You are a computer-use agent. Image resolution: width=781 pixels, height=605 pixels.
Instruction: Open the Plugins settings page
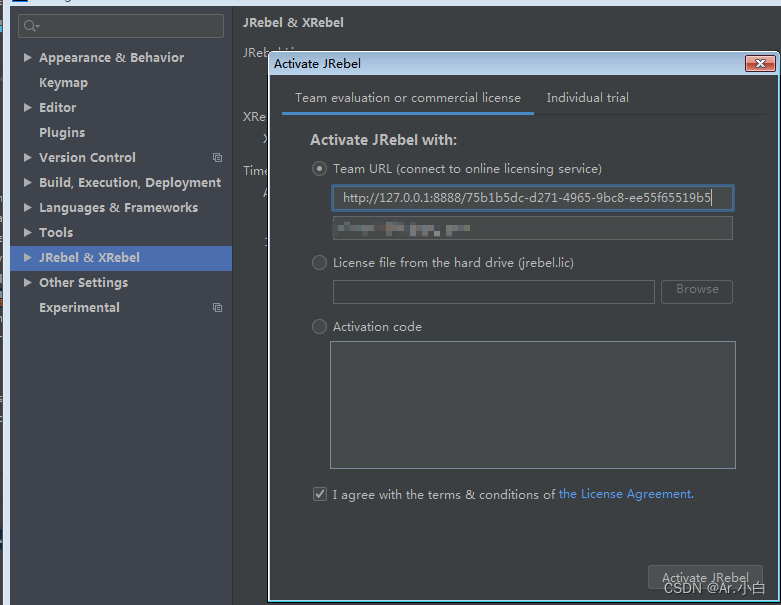point(62,132)
